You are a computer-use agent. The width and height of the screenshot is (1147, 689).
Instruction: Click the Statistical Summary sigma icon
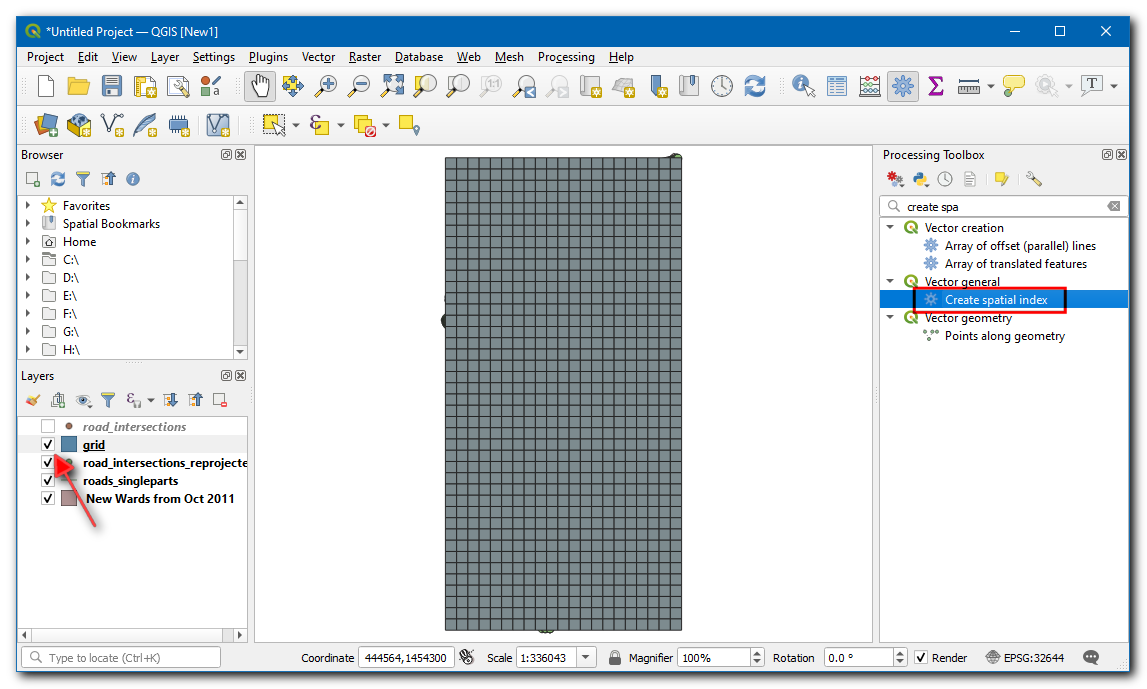coord(936,87)
